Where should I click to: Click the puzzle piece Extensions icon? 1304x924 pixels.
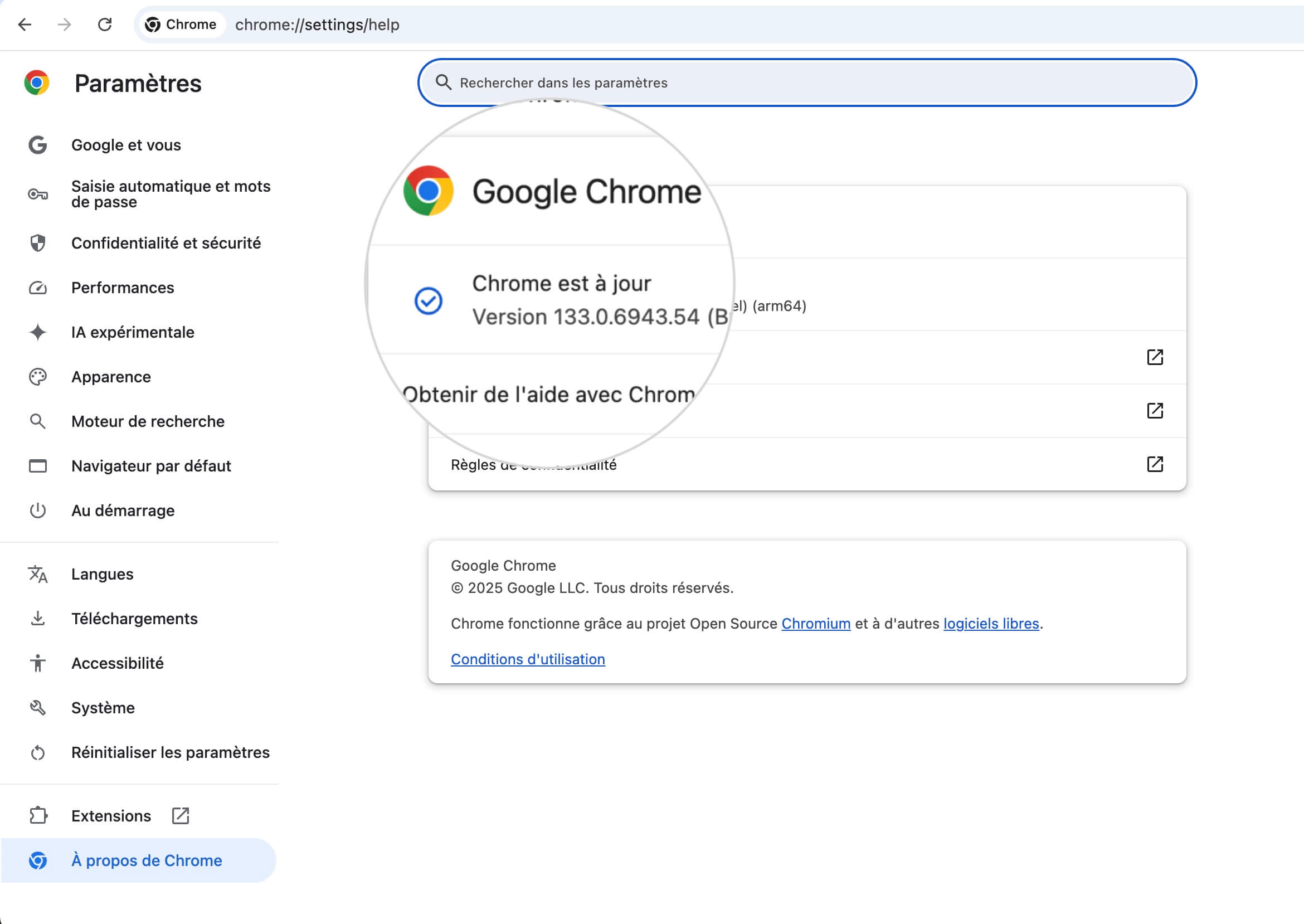(x=37, y=816)
